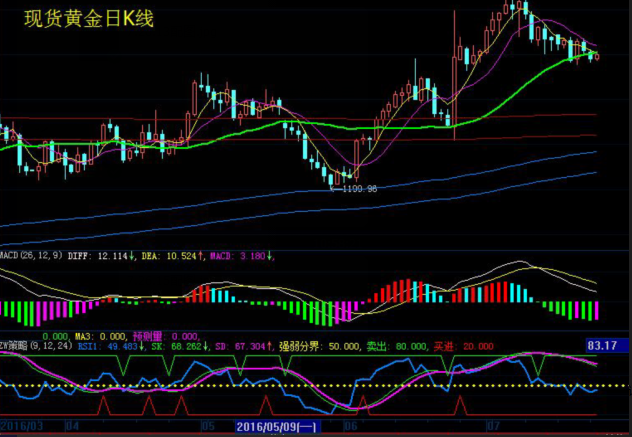Click the 06 month label on time axis

[x=350, y=427]
